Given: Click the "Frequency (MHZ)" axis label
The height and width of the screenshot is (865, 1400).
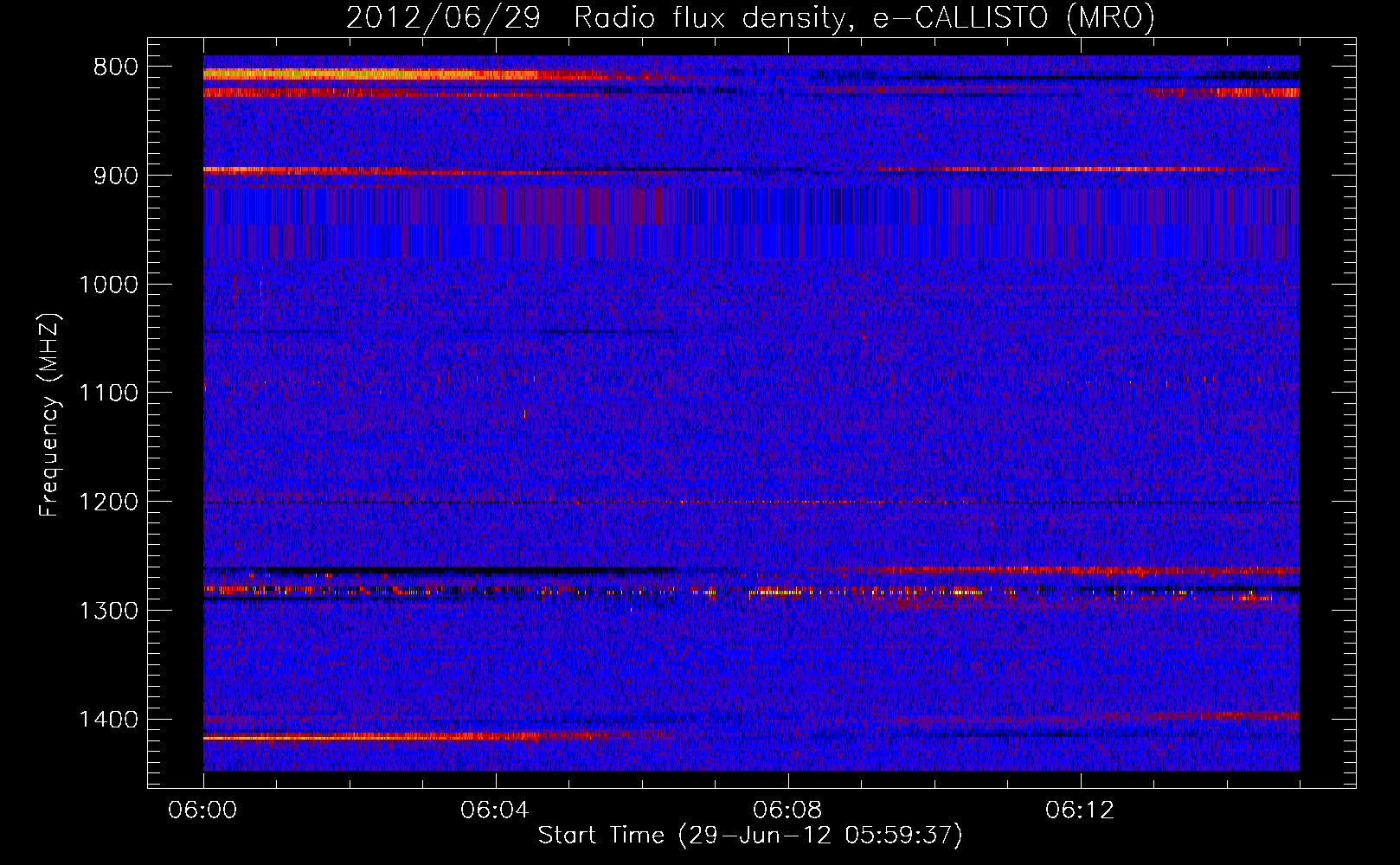Looking at the screenshot, I should click(49, 415).
